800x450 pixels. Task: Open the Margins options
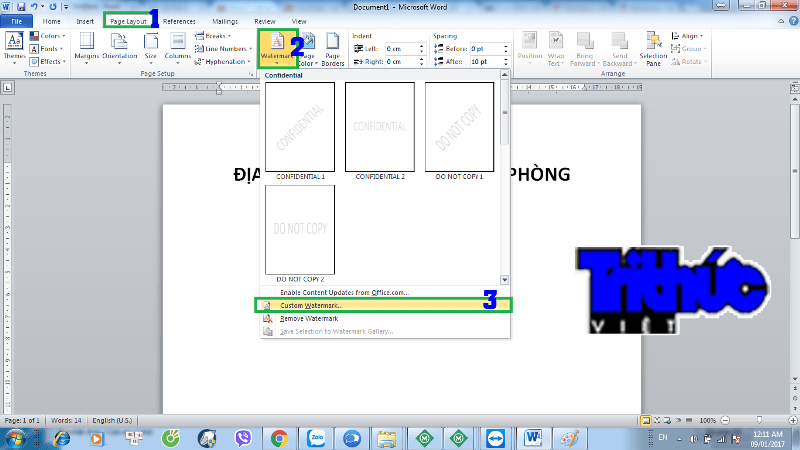click(86, 48)
